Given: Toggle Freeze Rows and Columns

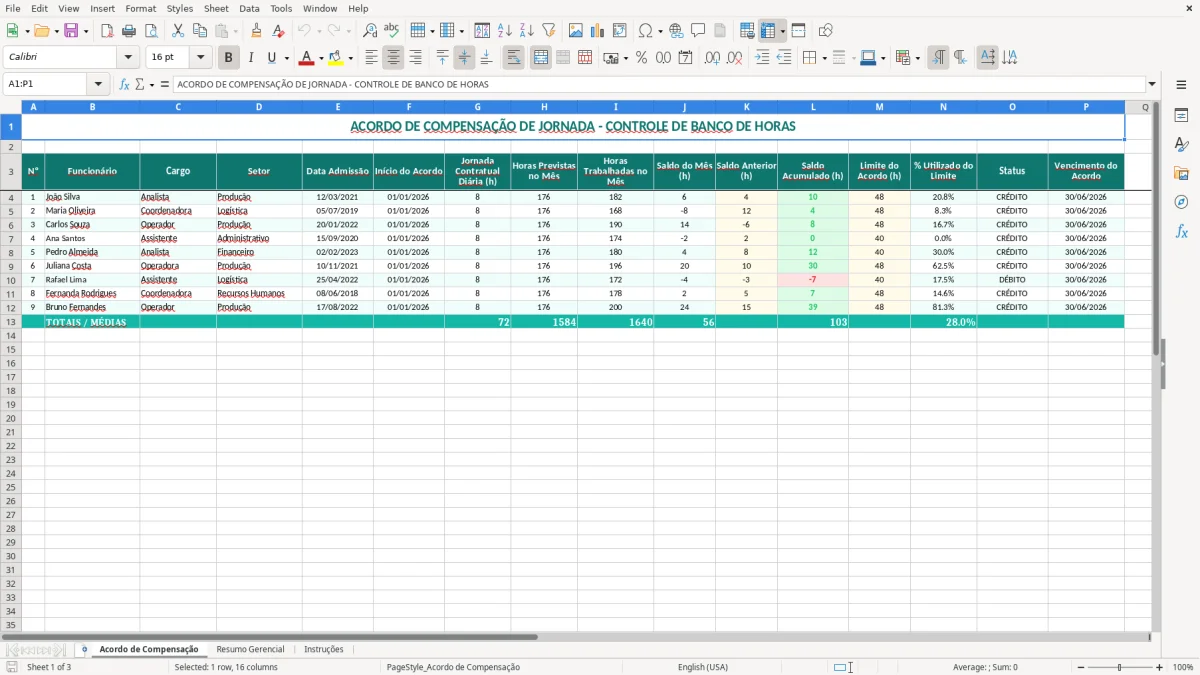Looking at the screenshot, I should pos(768,31).
